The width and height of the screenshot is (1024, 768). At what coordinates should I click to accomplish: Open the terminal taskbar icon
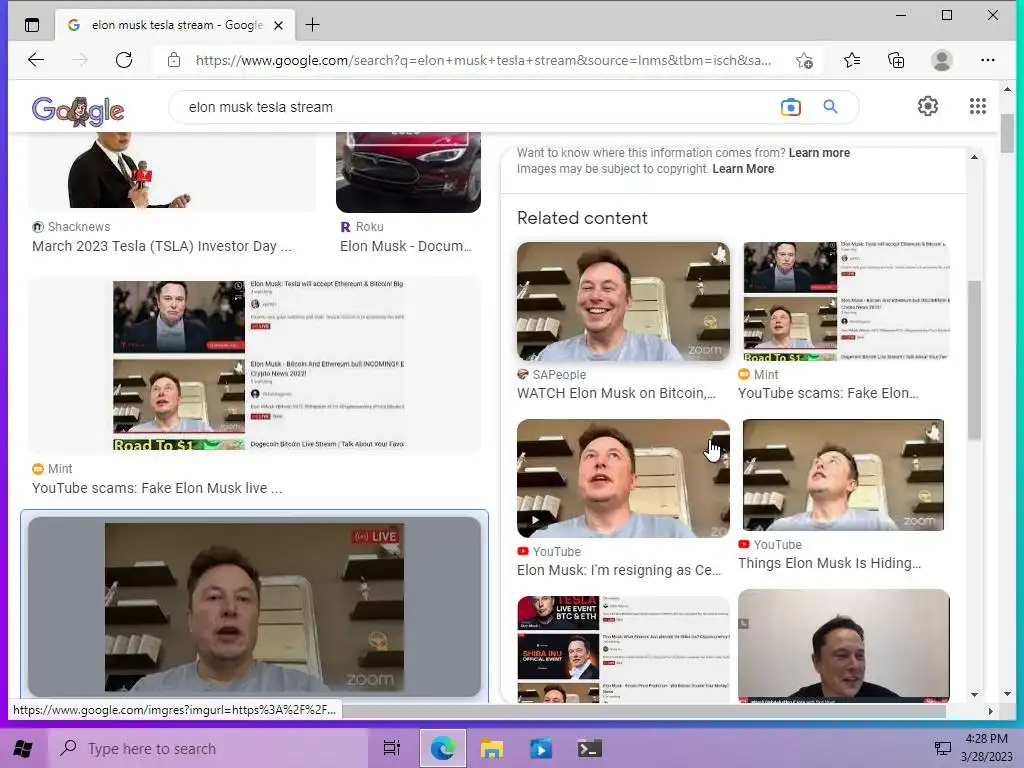click(589, 748)
